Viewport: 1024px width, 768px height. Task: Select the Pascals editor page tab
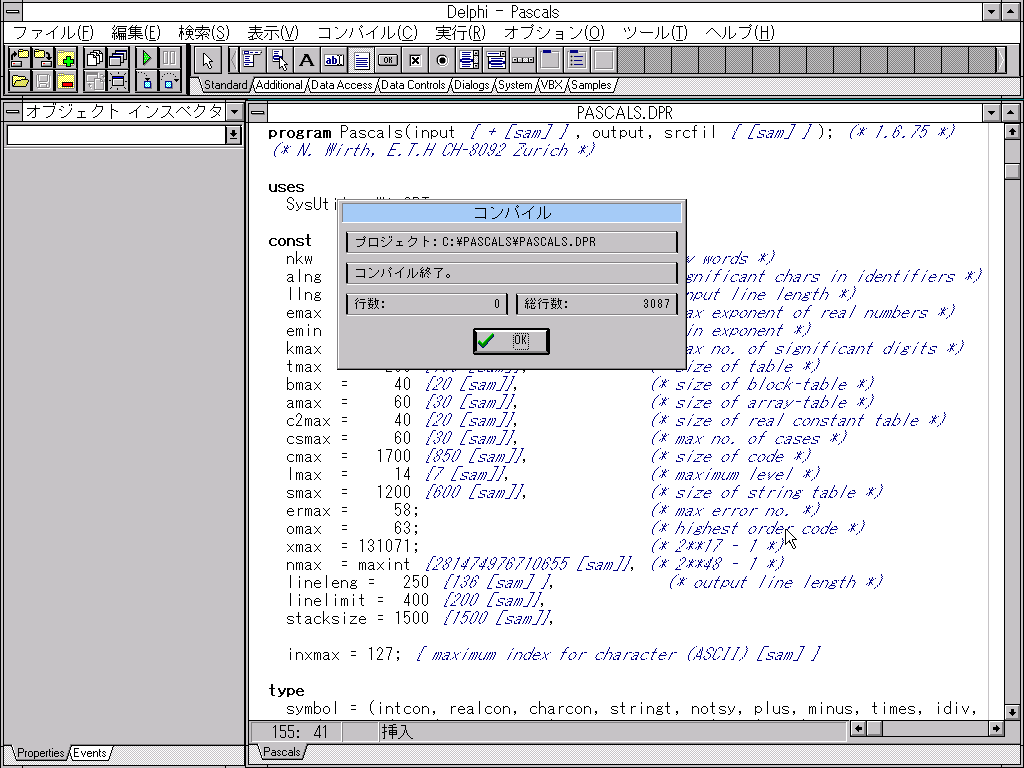[281, 752]
